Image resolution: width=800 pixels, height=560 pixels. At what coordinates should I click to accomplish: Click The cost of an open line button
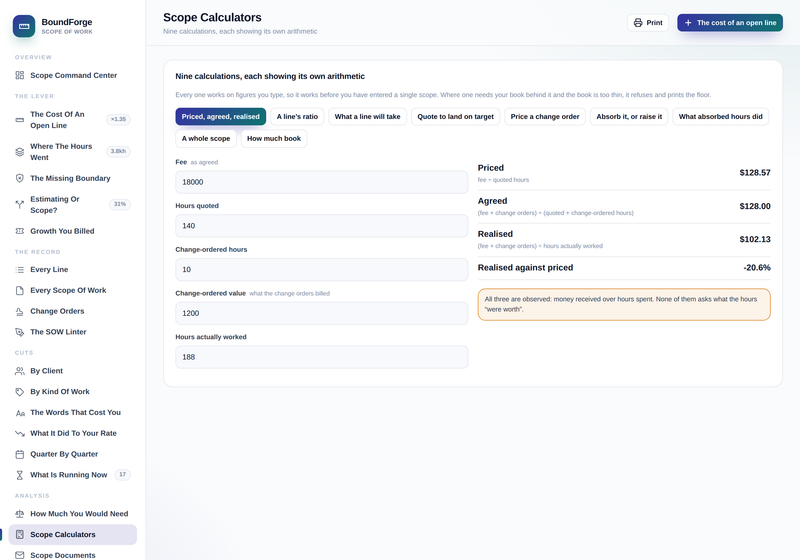click(730, 22)
